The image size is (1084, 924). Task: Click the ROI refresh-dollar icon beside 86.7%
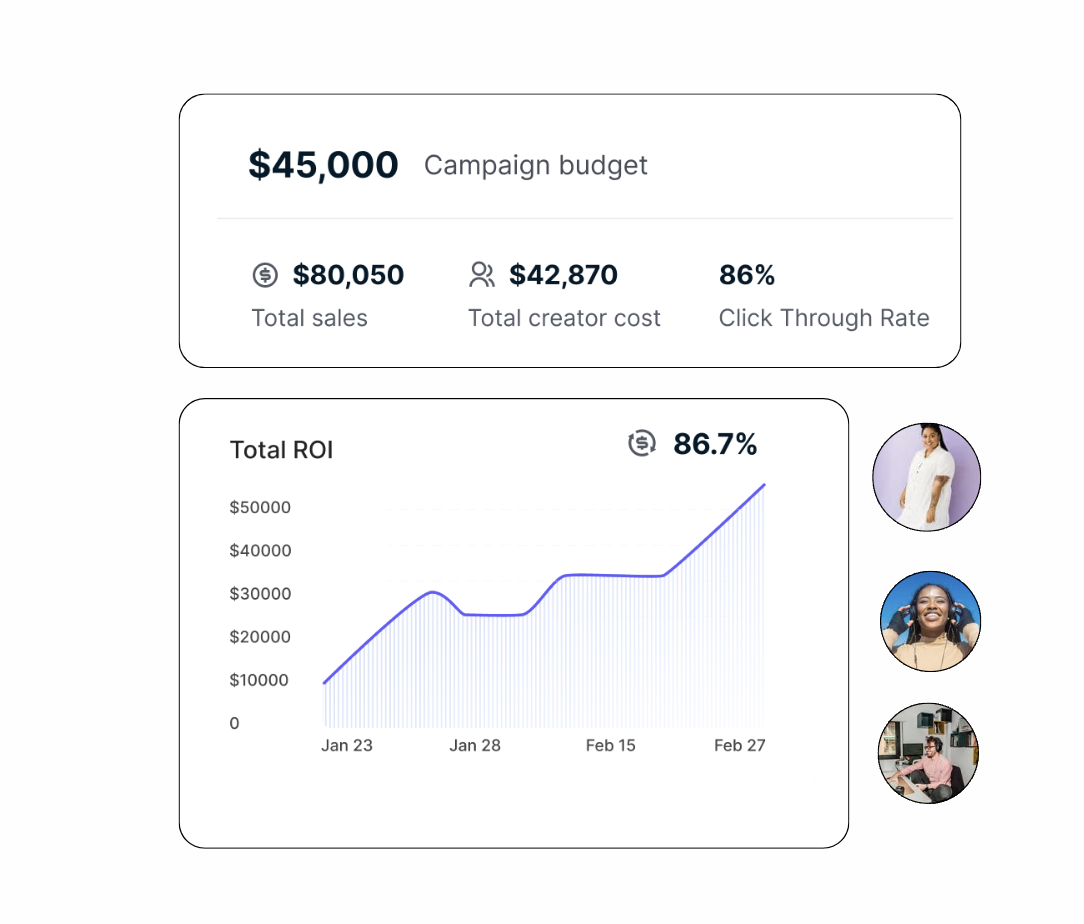[x=642, y=443]
